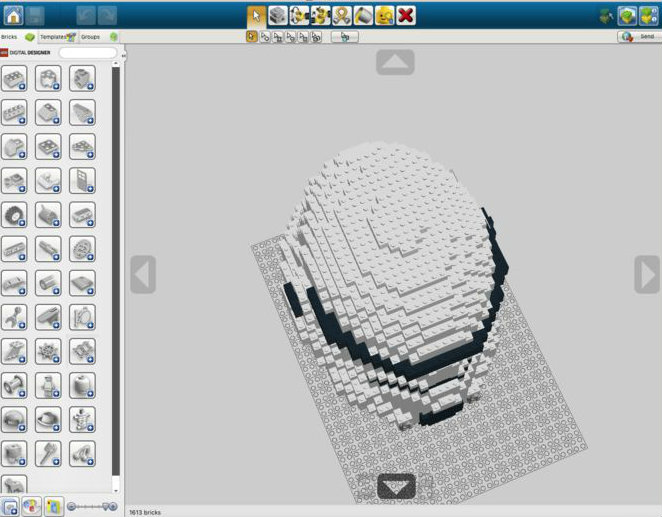
Task: Expand the basic 2x2 bricks category
Action: (14, 78)
